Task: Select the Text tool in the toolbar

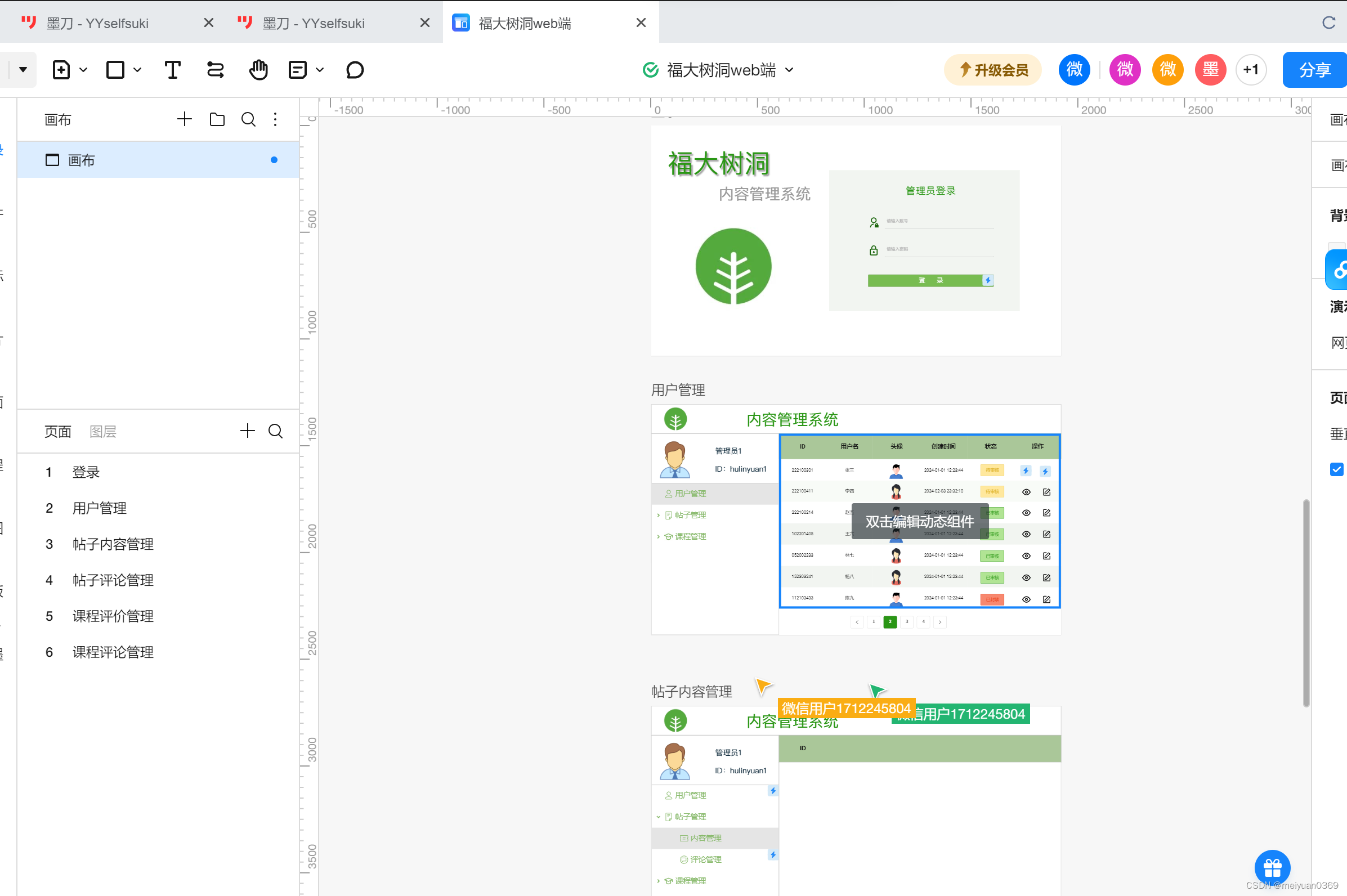Action: [x=173, y=69]
